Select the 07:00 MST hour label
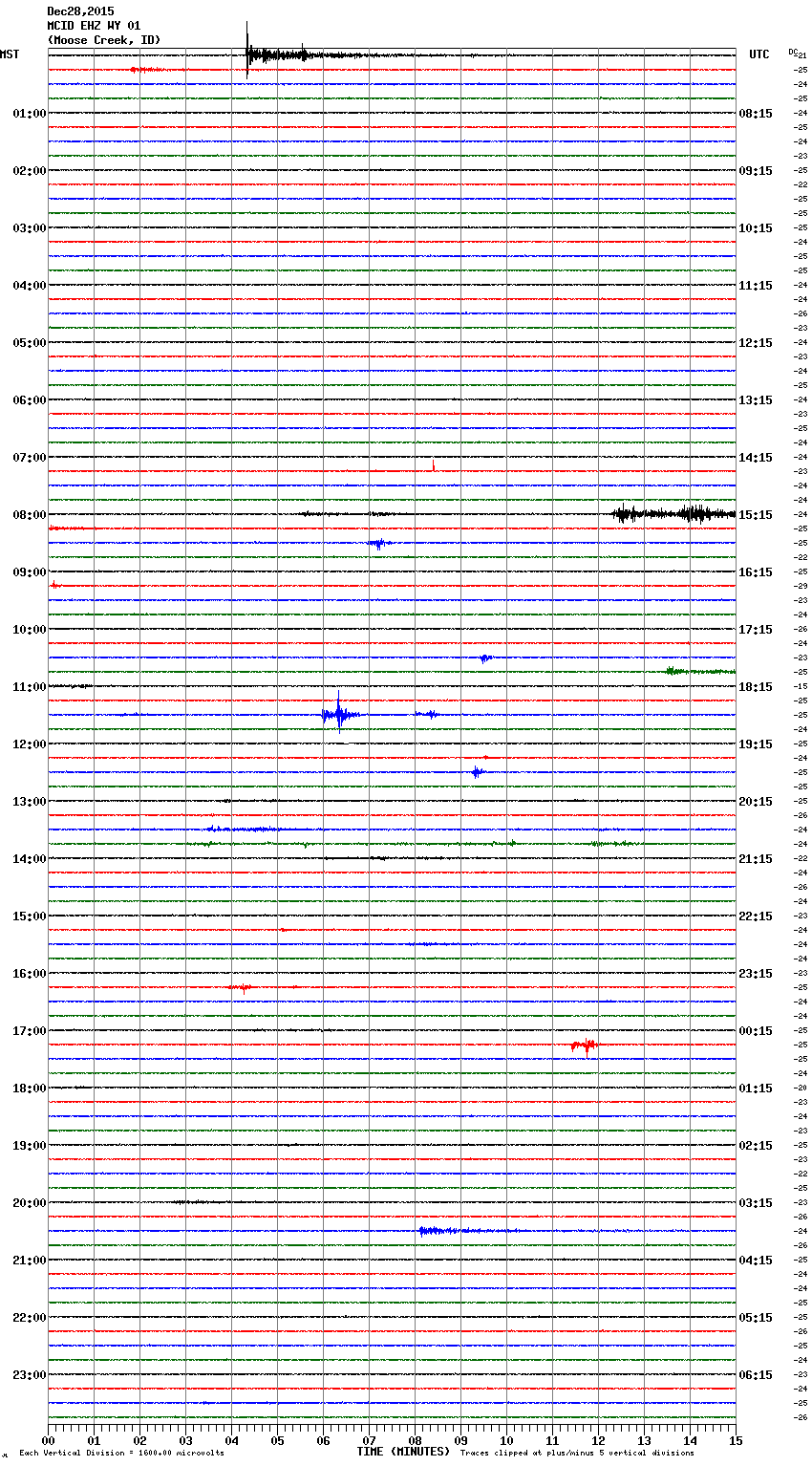This screenshot has width=812, height=1466. (30, 457)
